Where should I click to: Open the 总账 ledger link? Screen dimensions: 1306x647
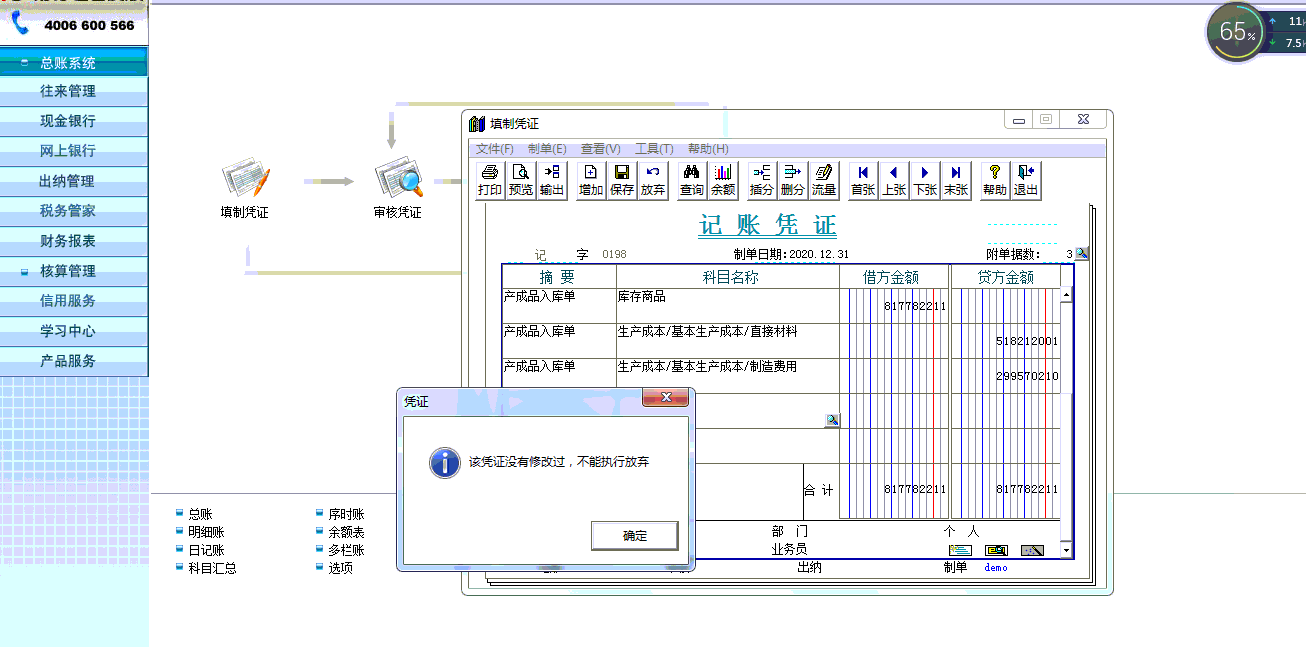pyautogui.click(x=200, y=514)
